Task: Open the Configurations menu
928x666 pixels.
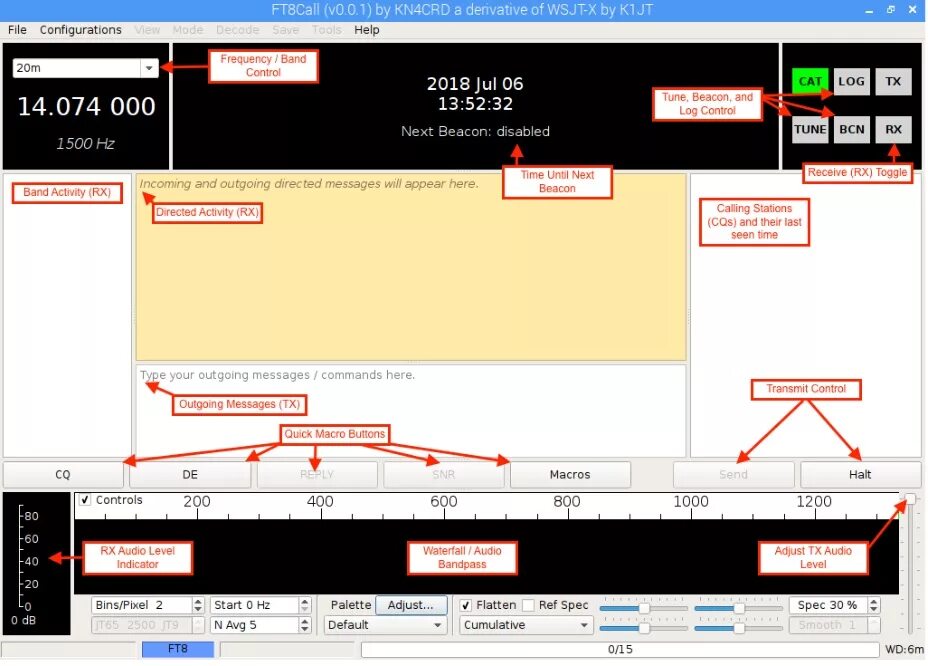Action: [x=80, y=30]
